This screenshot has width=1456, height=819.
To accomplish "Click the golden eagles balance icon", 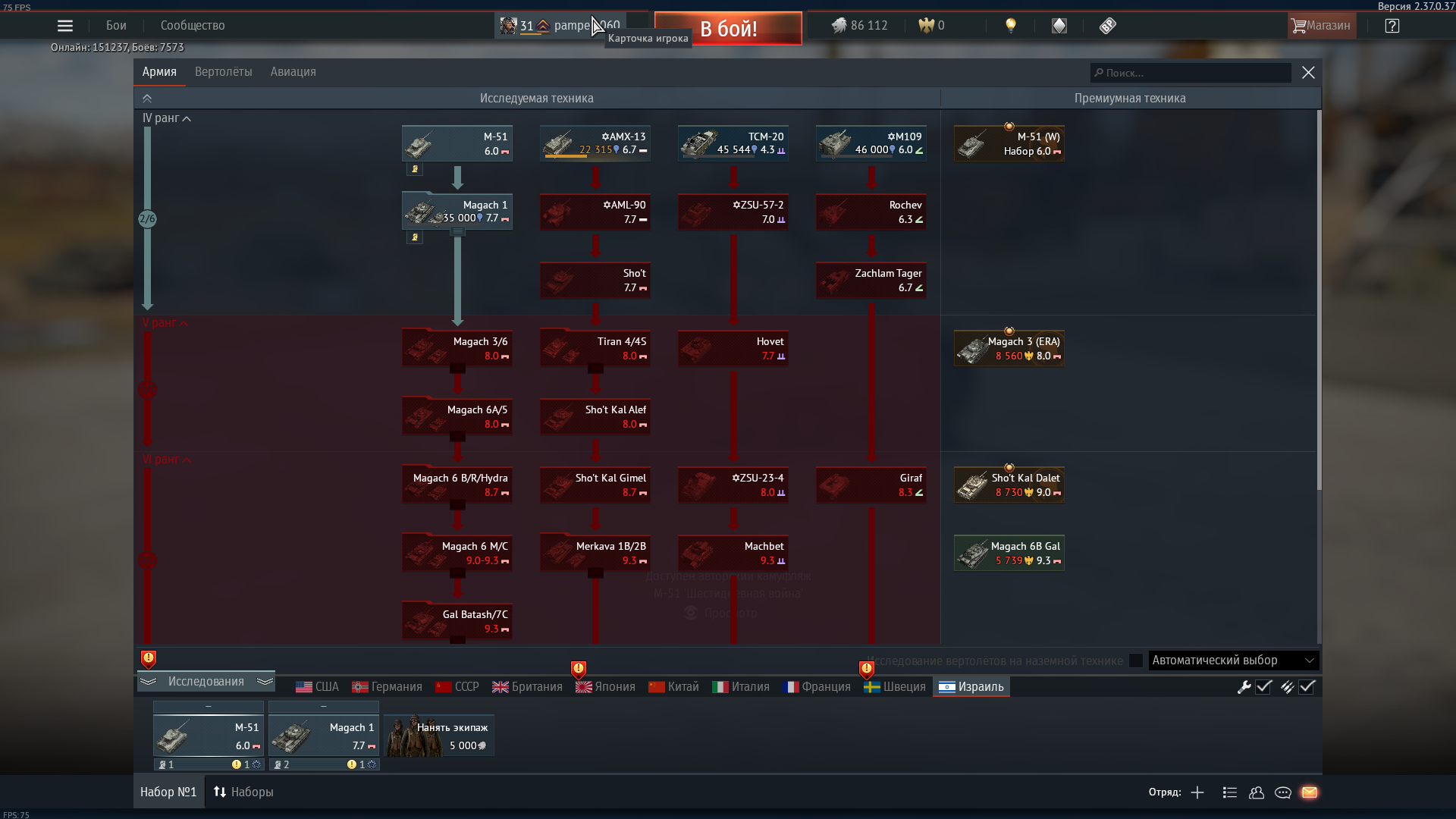I will tap(926, 26).
